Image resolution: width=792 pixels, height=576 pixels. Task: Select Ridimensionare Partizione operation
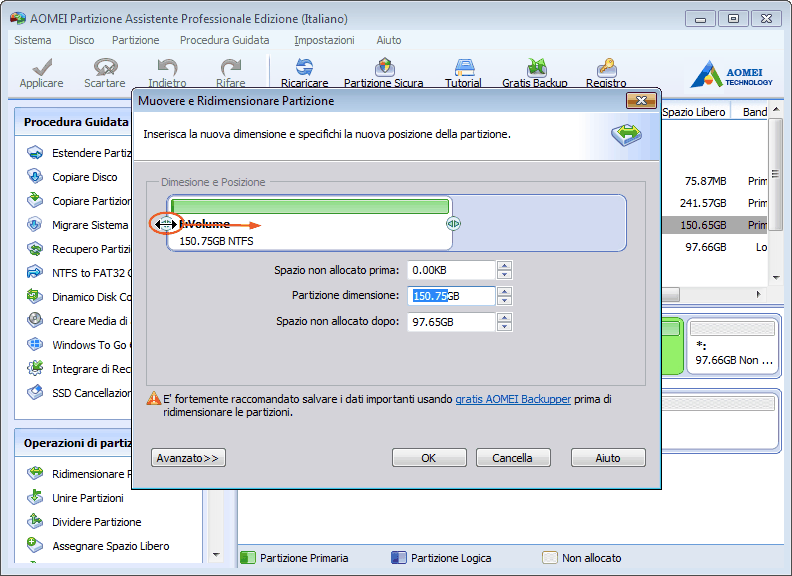click(35, 473)
